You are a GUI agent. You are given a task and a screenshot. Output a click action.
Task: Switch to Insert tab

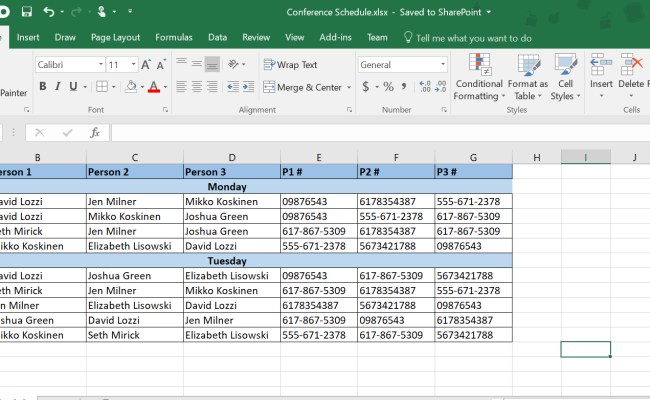point(28,37)
